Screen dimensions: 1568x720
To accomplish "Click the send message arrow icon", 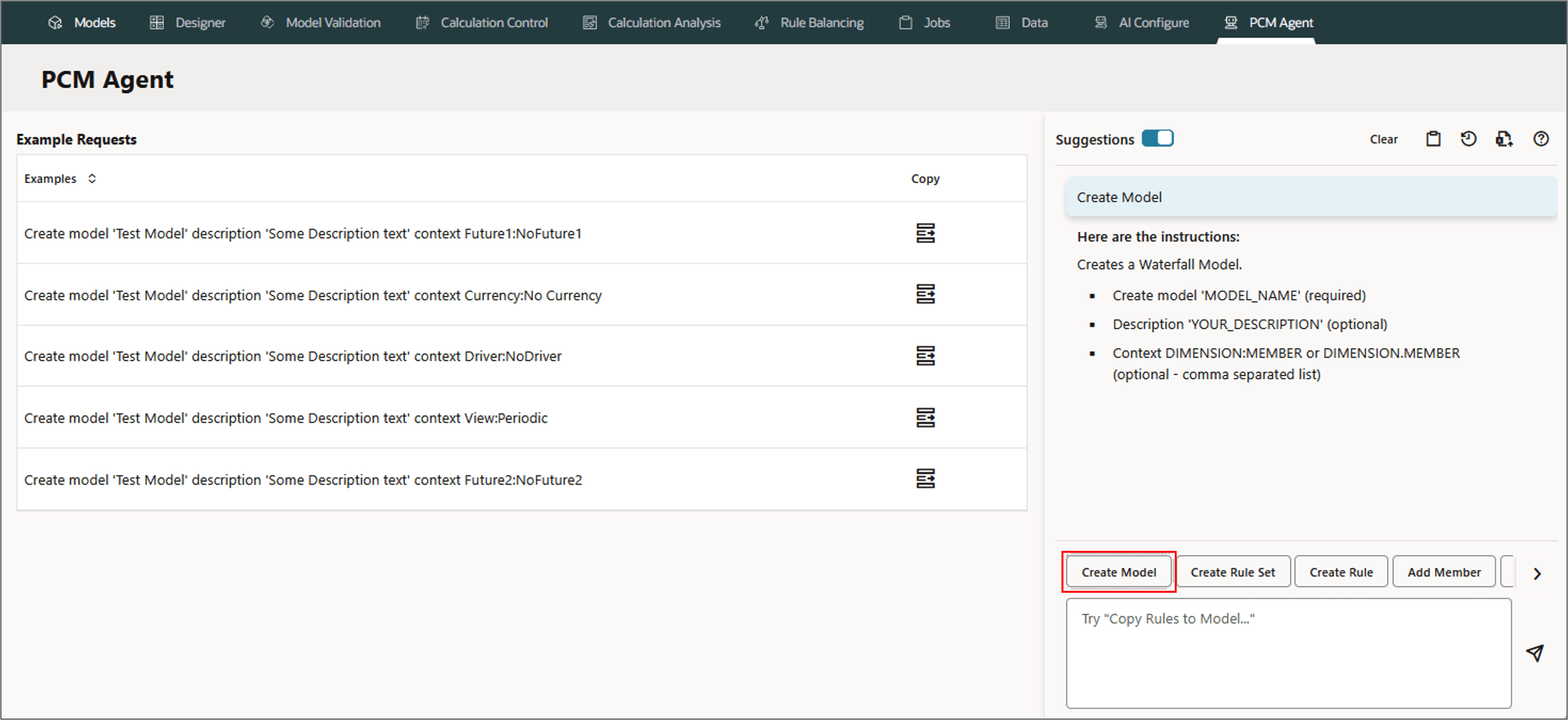I will point(1535,653).
